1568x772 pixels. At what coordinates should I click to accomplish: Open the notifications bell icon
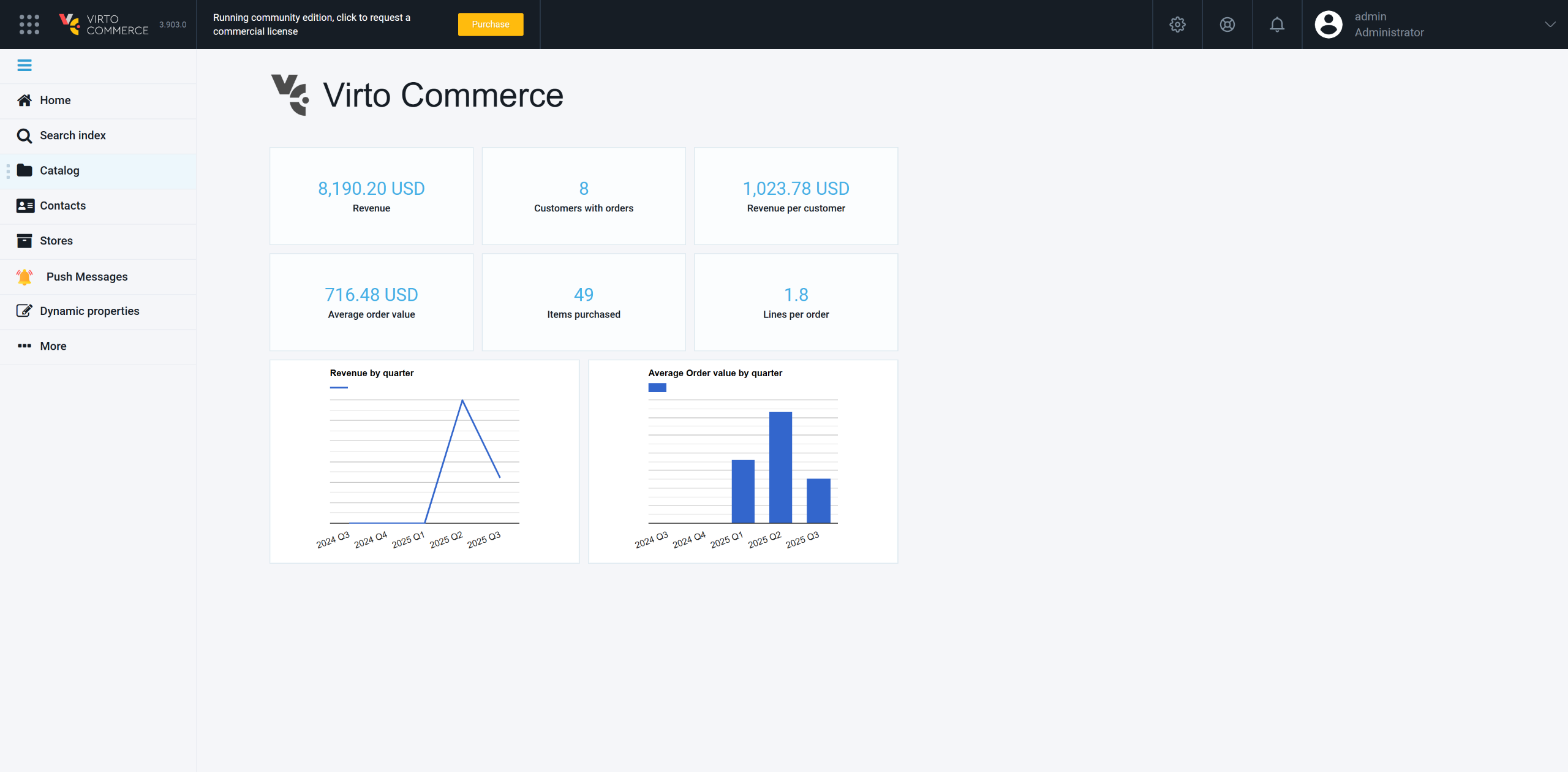tap(1276, 25)
